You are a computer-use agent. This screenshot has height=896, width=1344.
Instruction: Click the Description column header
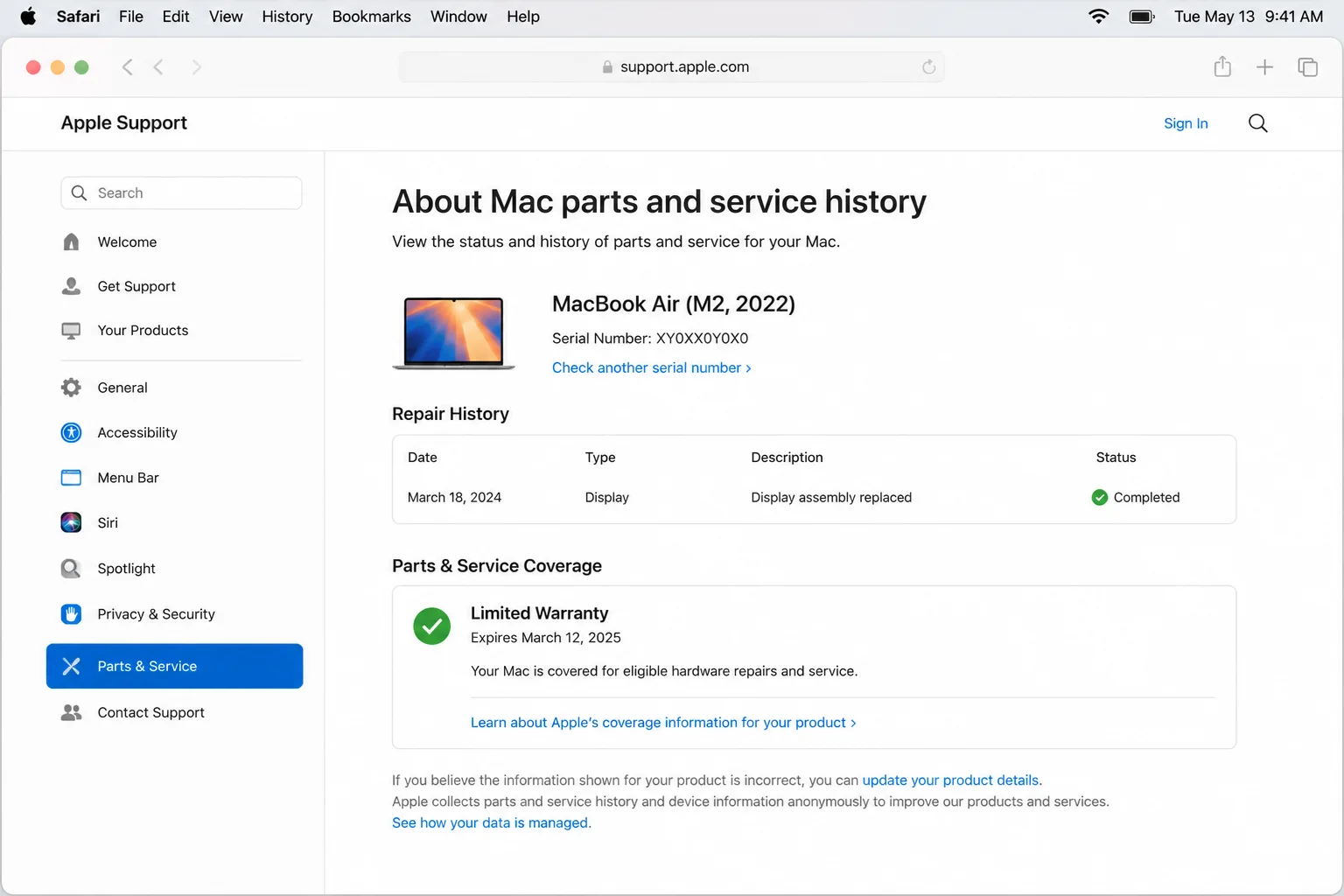787,458
